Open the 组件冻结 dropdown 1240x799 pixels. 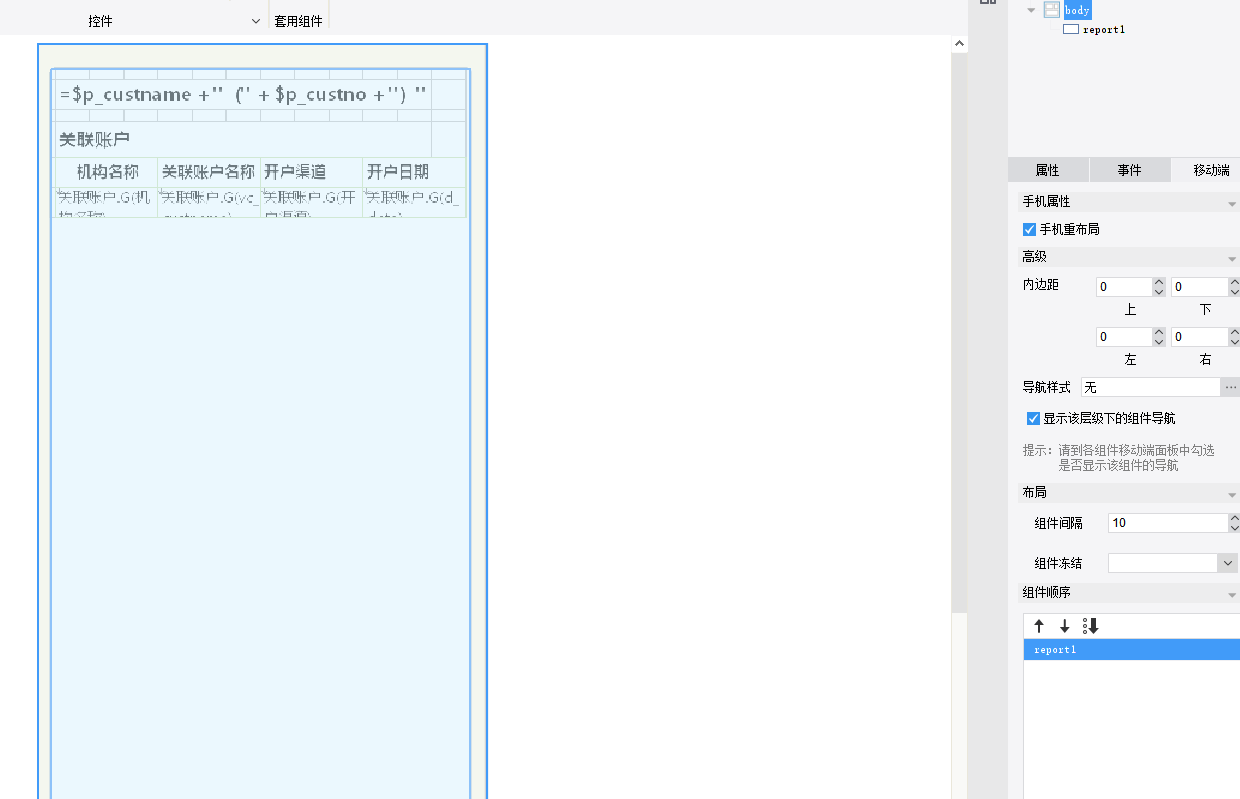coord(1229,563)
